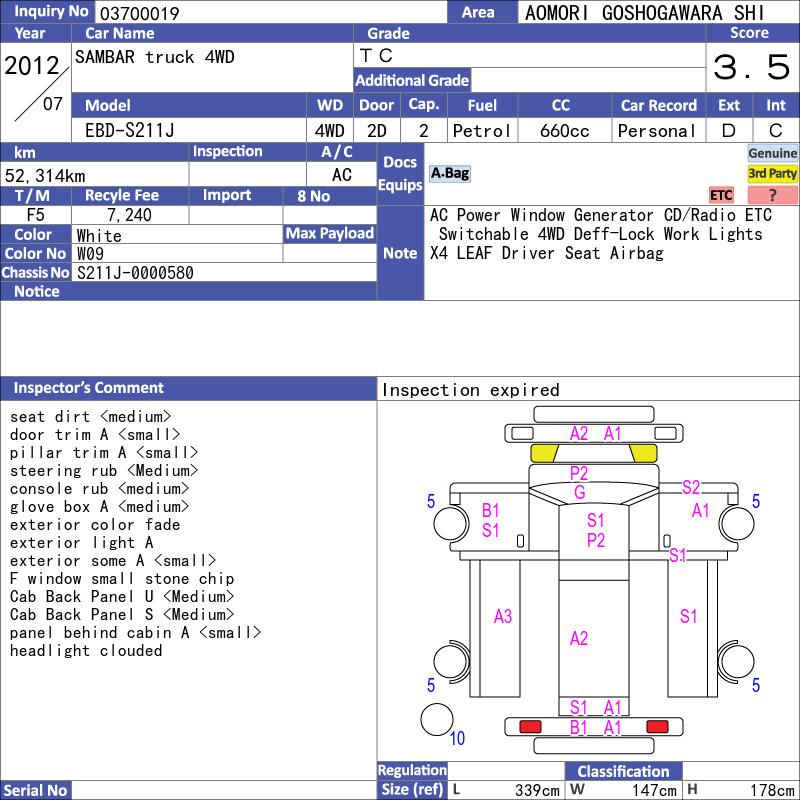Select the inquiry number 03700019
The height and width of the screenshot is (800, 800).
[139, 13]
